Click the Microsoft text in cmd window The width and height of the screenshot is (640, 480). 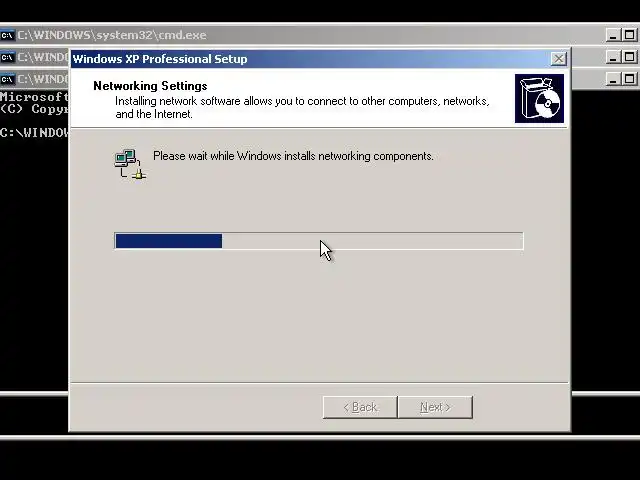tap(34, 97)
